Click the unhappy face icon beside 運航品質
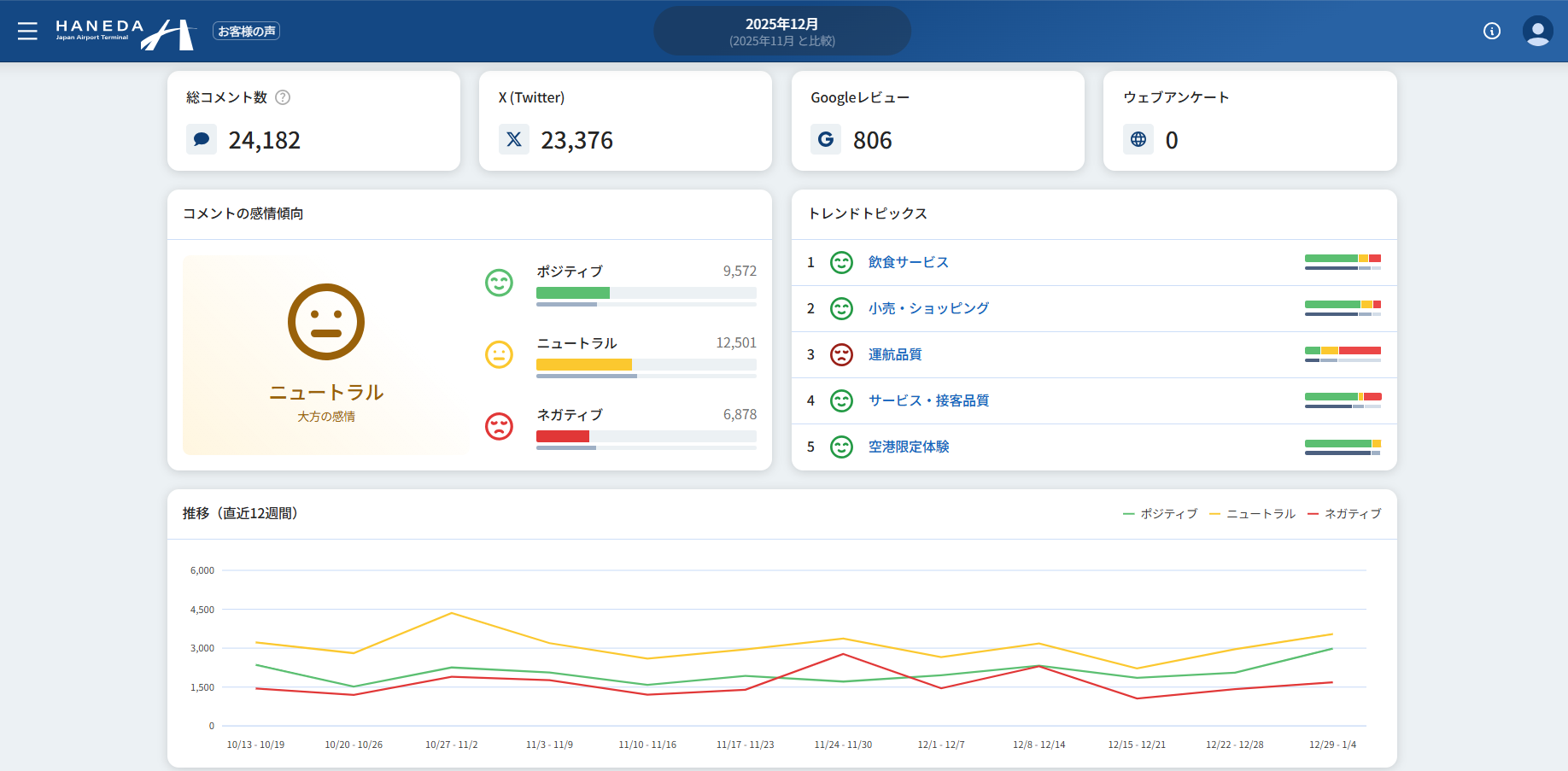The width and height of the screenshot is (1568, 771). coord(842,354)
